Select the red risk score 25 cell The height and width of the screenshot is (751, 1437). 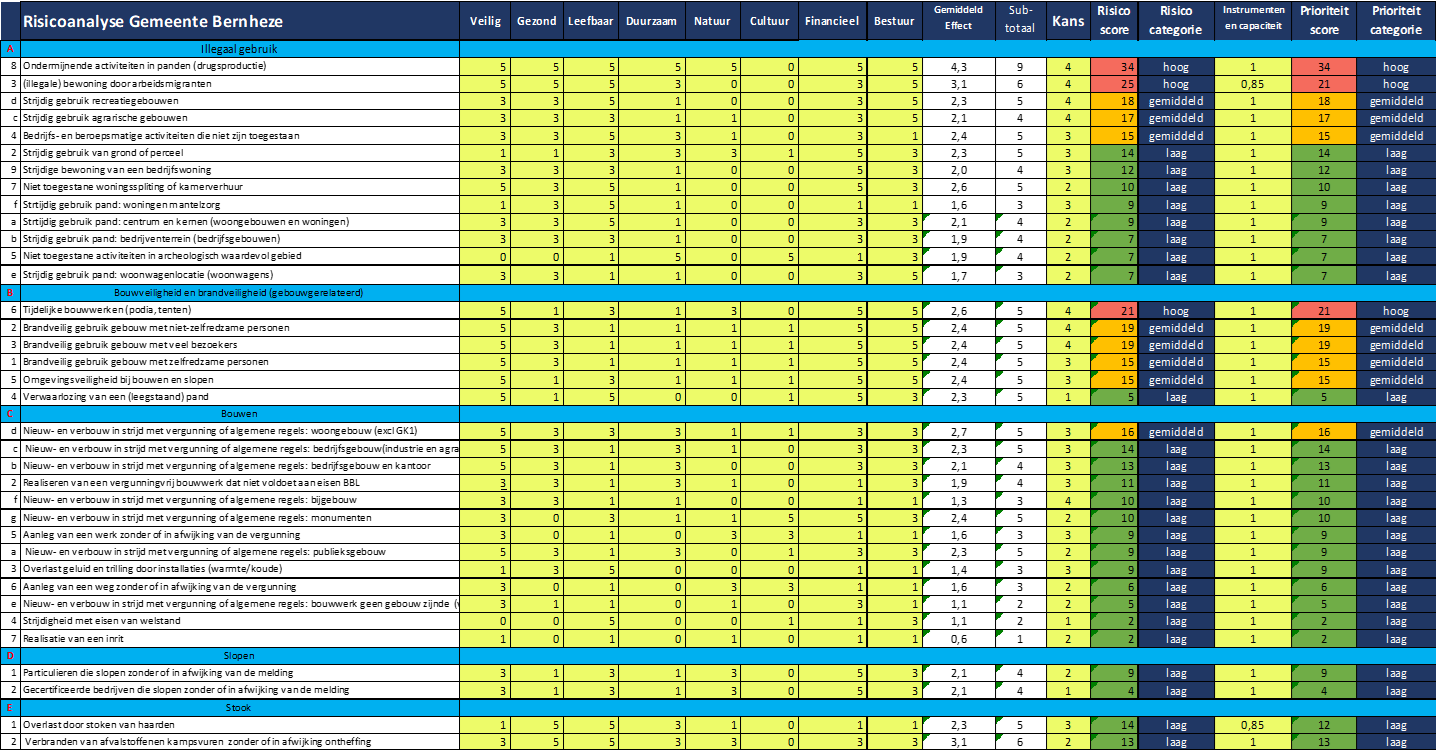(x=1113, y=83)
